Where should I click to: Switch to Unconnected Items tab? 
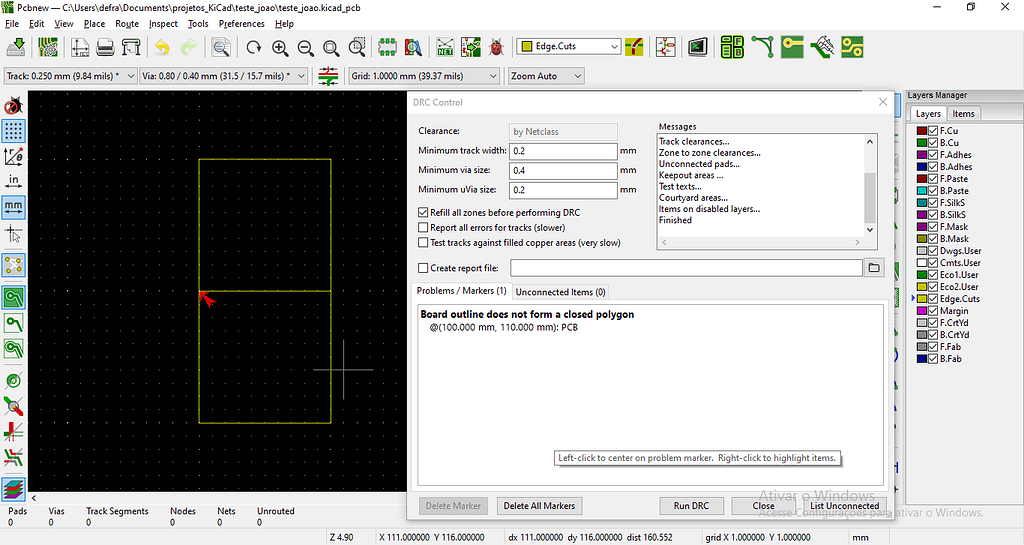click(560, 292)
